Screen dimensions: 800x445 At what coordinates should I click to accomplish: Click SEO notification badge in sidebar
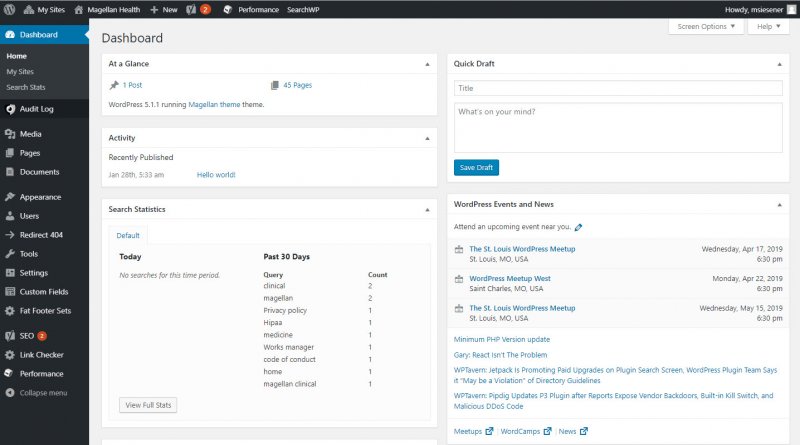pyautogui.click(x=42, y=336)
